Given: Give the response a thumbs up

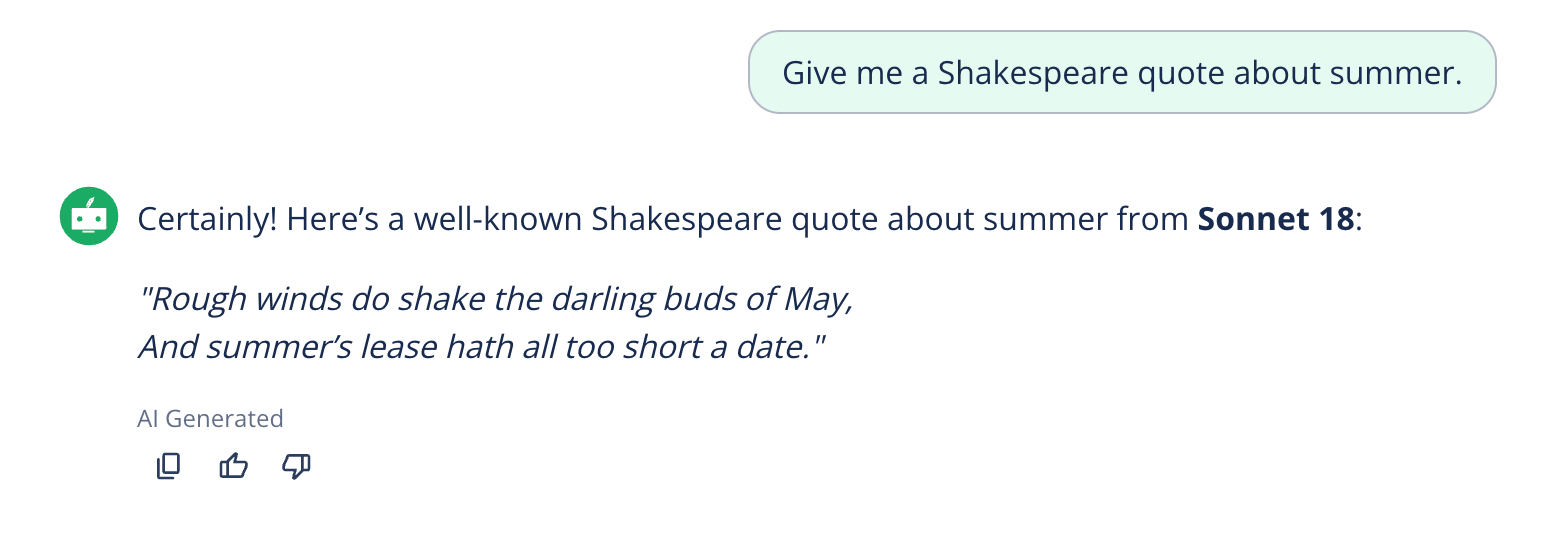Looking at the screenshot, I should (x=232, y=466).
